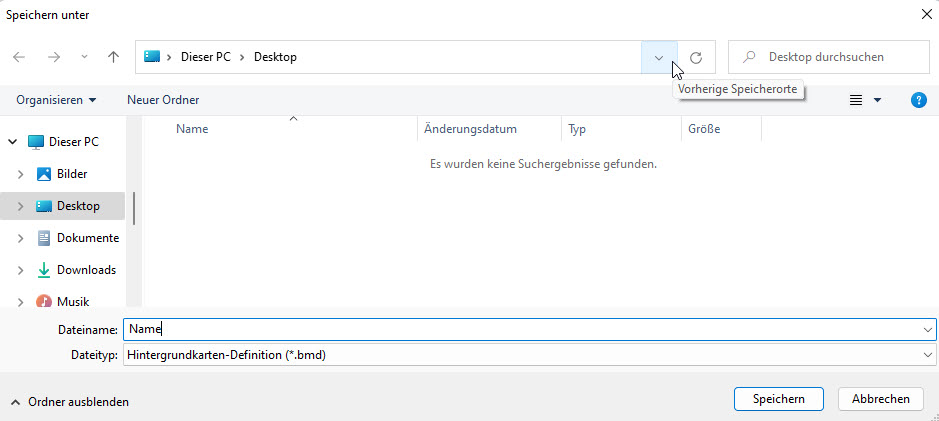Sort by the Änderungsdatum column header
The image size is (939, 421).
(470, 129)
